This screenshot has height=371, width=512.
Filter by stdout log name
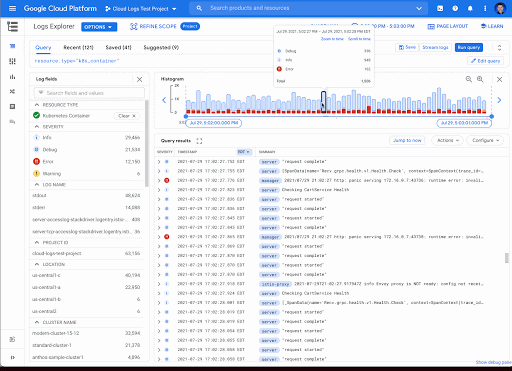point(87,195)
